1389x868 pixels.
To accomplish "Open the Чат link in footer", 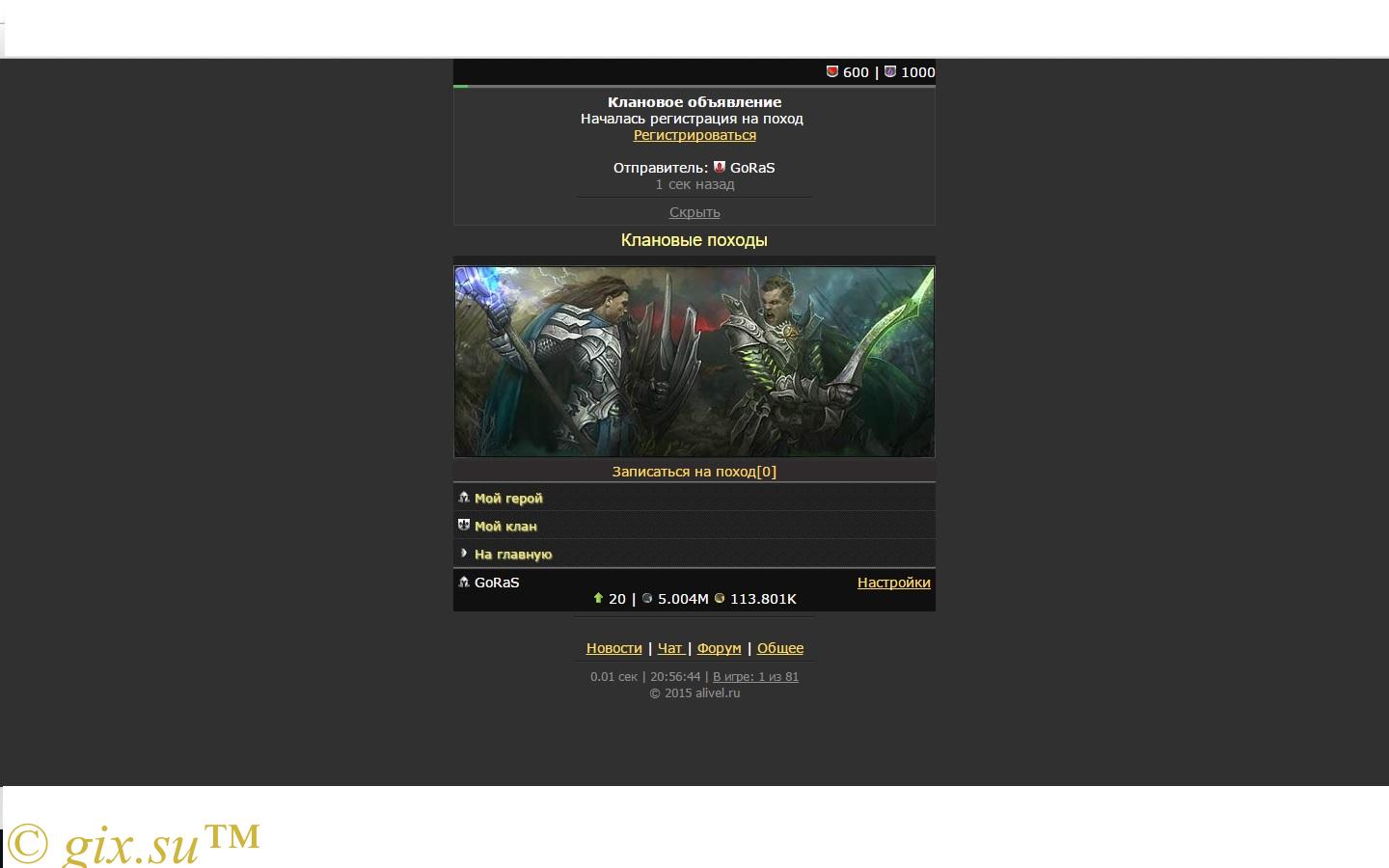I will tap(670, 648).
